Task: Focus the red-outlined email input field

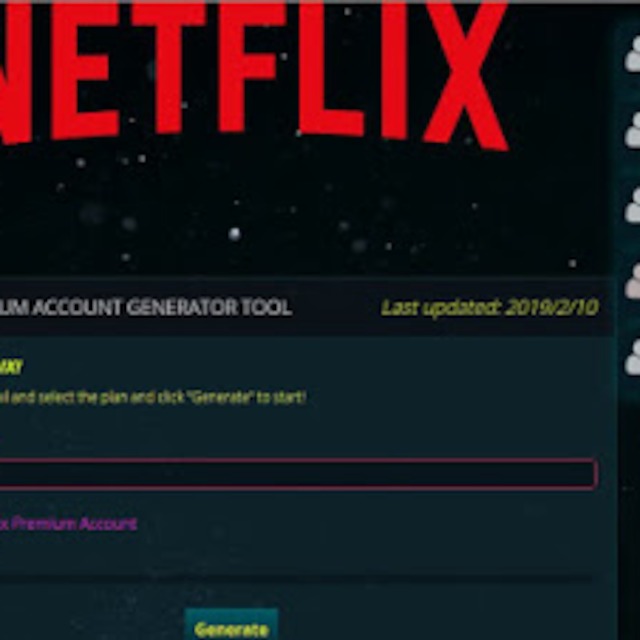Action: (299, 474)
